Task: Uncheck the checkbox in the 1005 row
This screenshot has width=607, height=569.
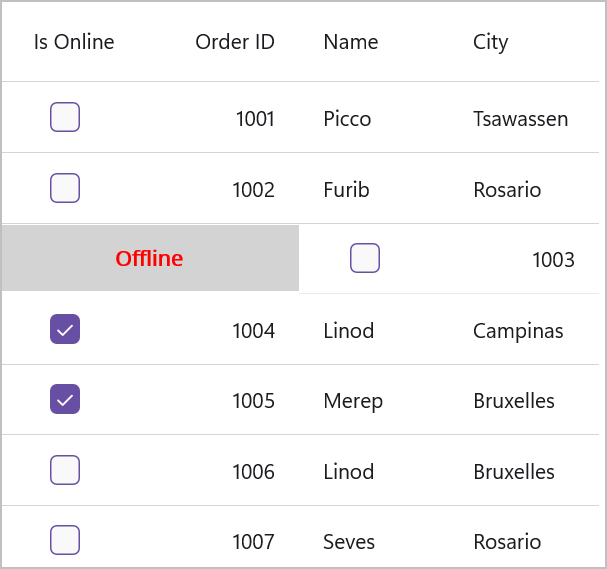Action: click(65, 400)
